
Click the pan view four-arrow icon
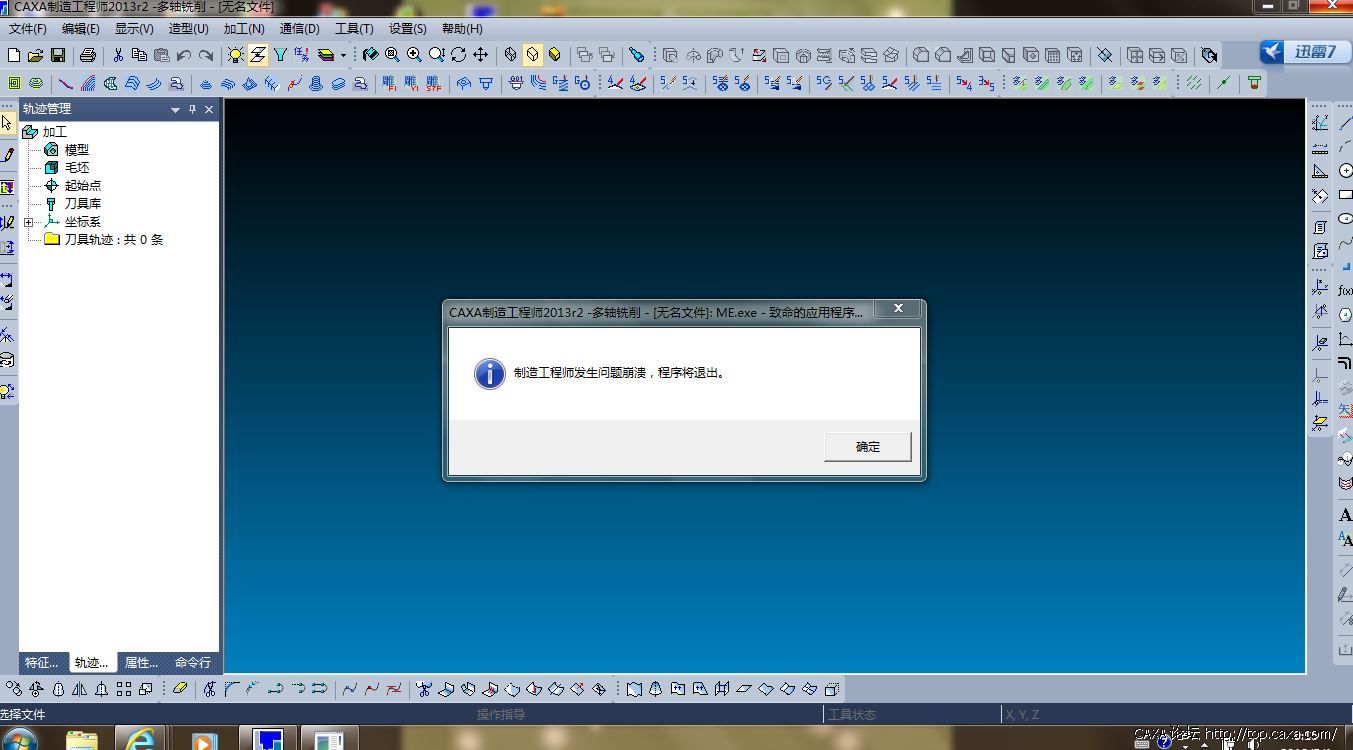click(x=480, y=55)
